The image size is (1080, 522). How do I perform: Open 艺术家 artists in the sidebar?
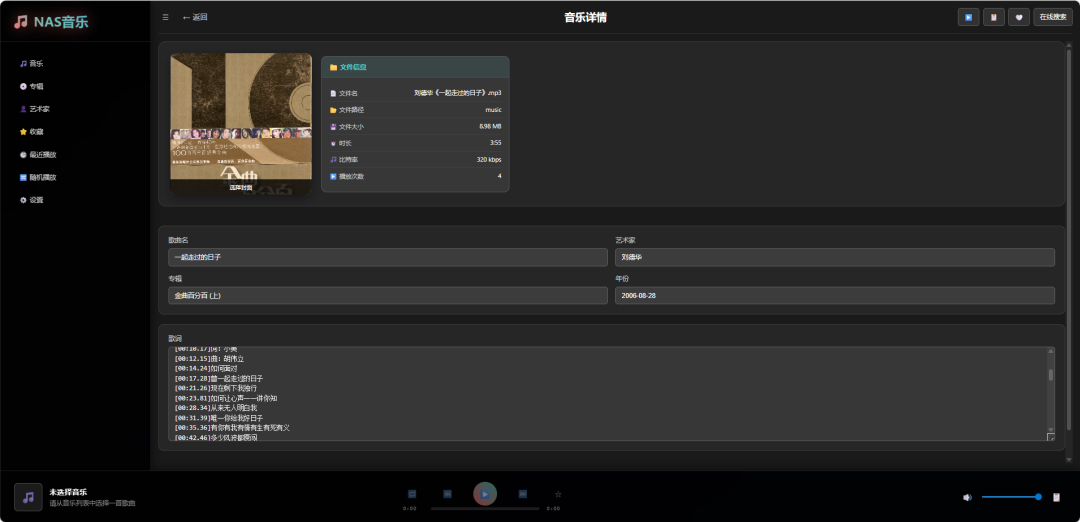[x=38, y=109]
